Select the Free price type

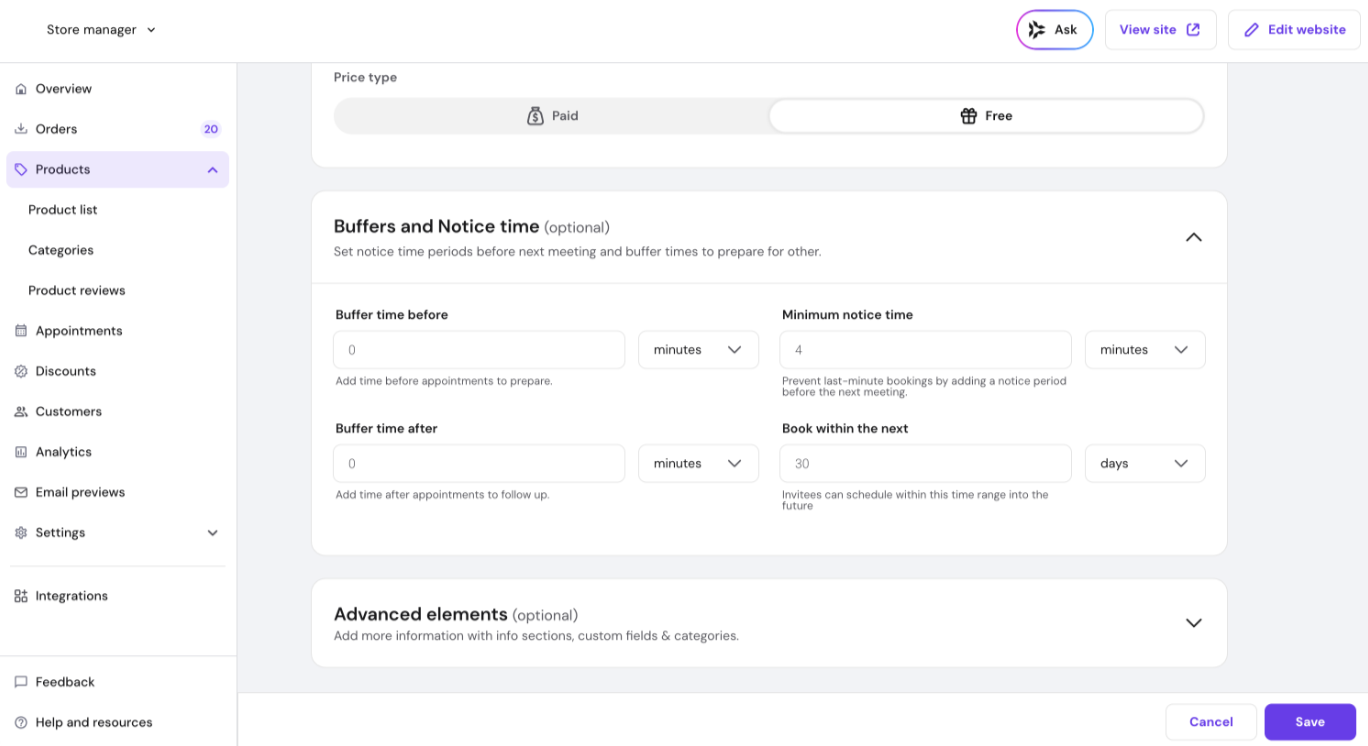point(986,116)
